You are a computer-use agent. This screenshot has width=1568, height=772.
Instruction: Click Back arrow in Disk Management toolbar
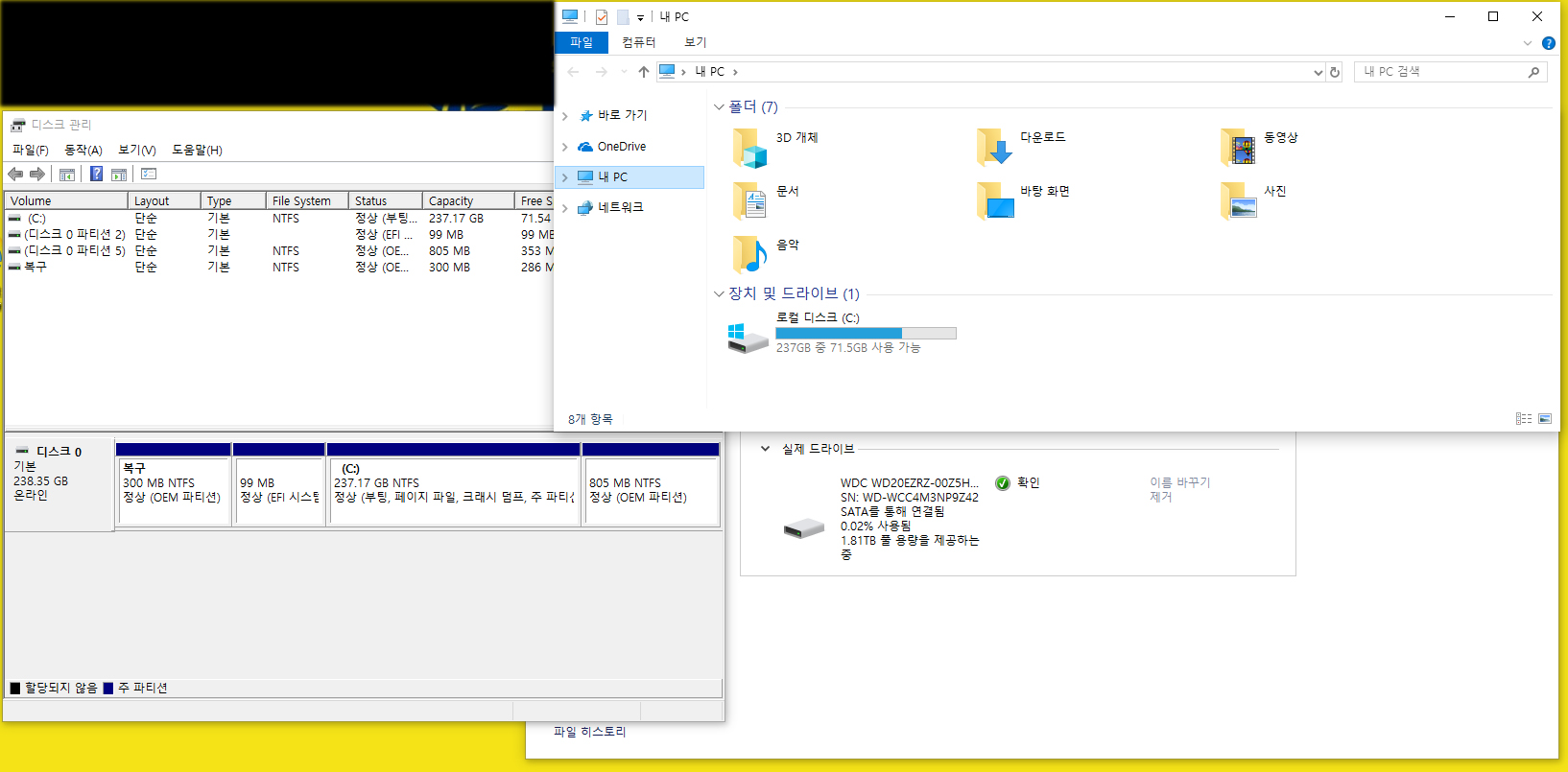coord(15,174)
